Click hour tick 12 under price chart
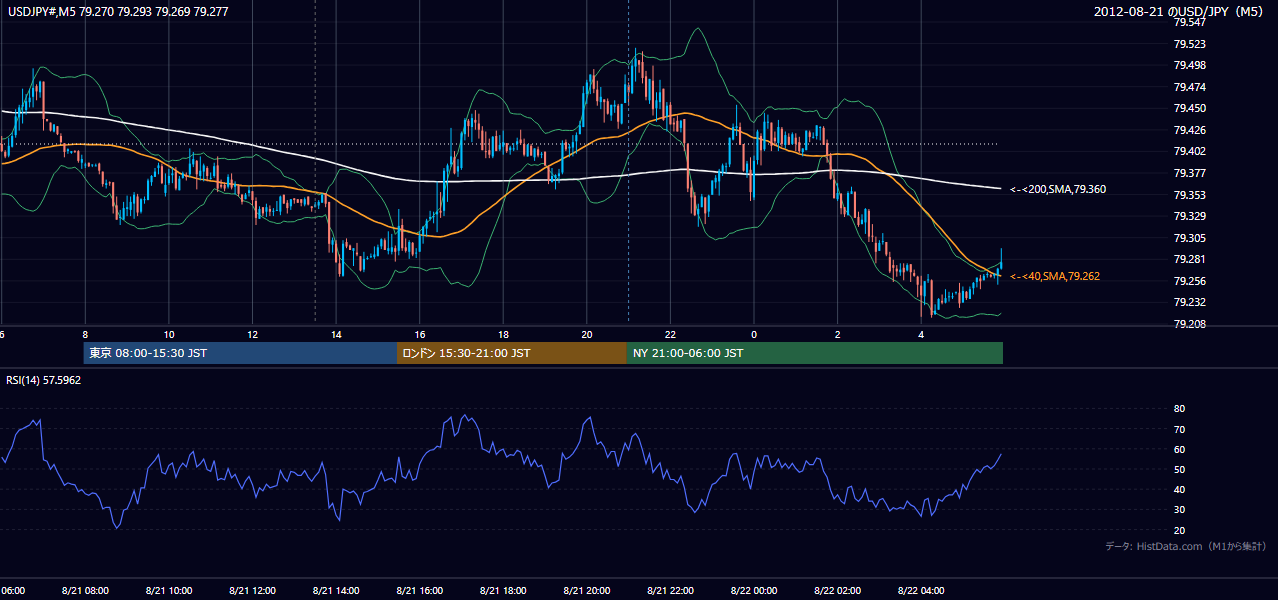The height and width of the screenshot is (600, 1278). click(x=252, y=334)
